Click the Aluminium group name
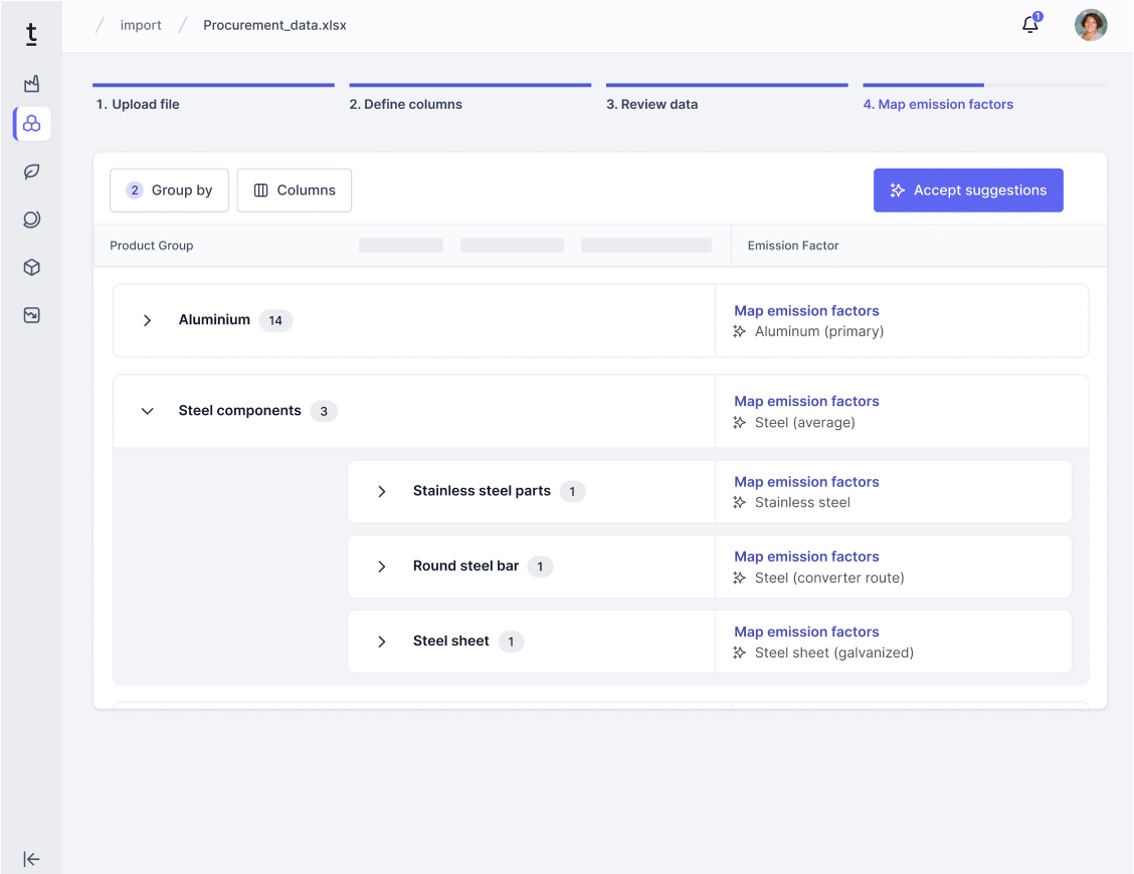The width and height of the screenshot is (1134, 874). pos(214,320)
